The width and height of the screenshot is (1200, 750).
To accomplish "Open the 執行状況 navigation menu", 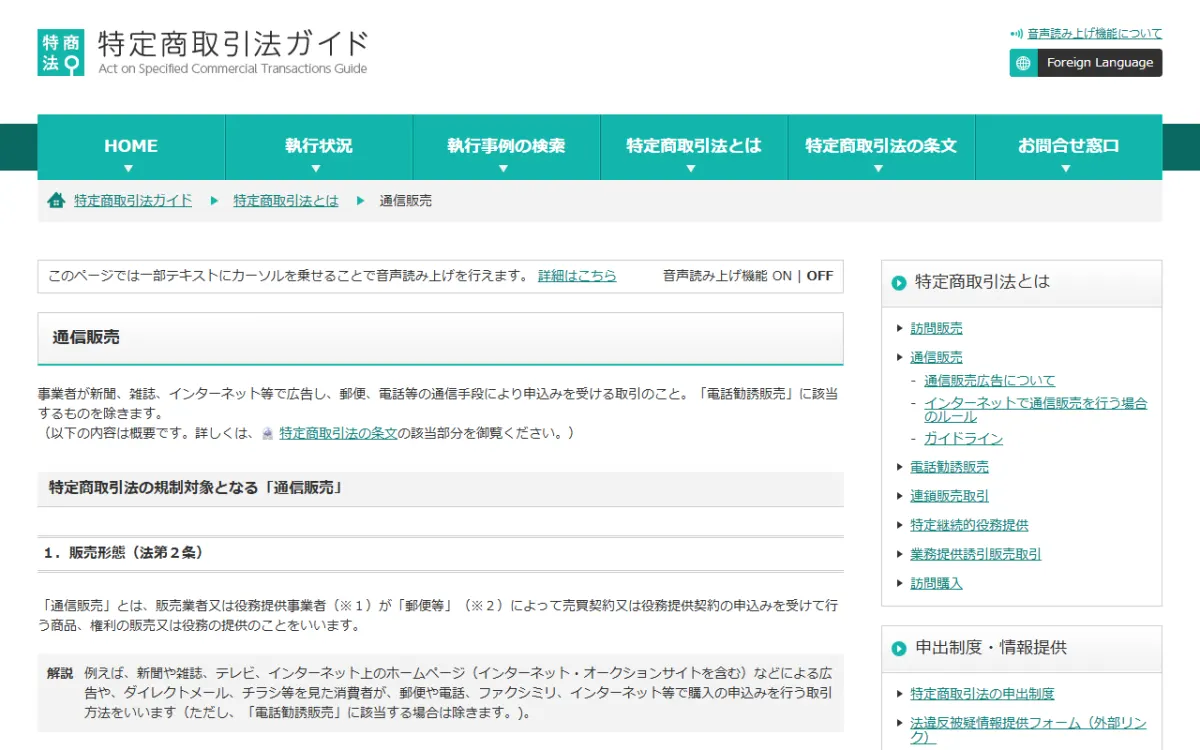I will tap(319, 147).
